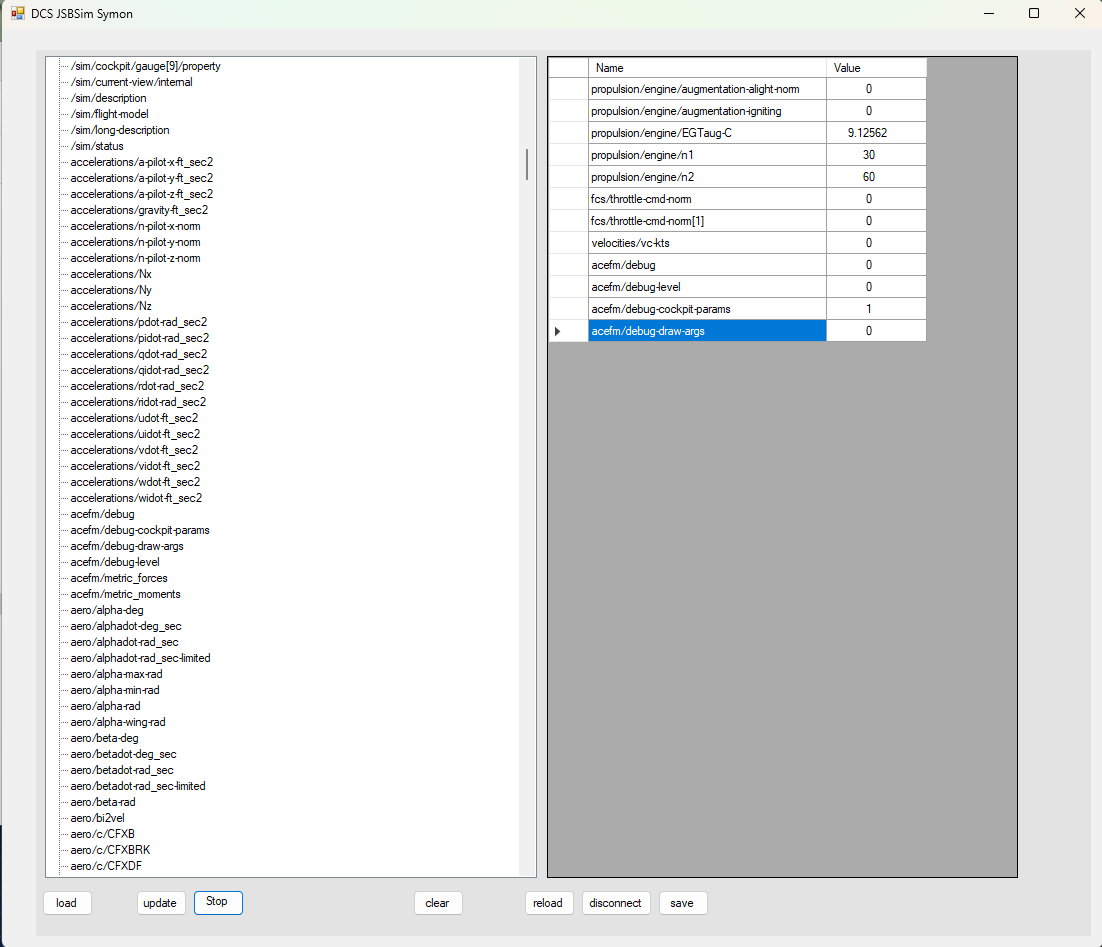Screen dimensions: 1102x947
Task: Click propulsion/engine/augmentation-igniting name cell
Action: pos(707,111)
